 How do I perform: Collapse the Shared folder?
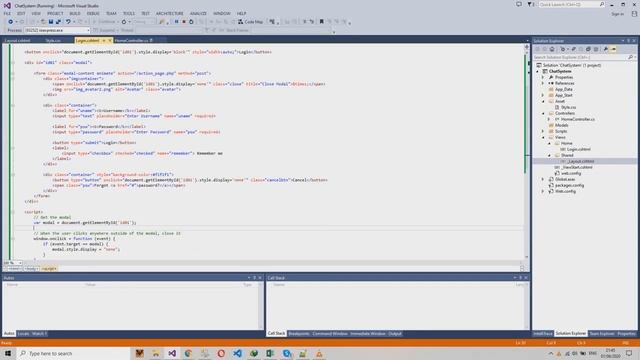pos(549,155)
